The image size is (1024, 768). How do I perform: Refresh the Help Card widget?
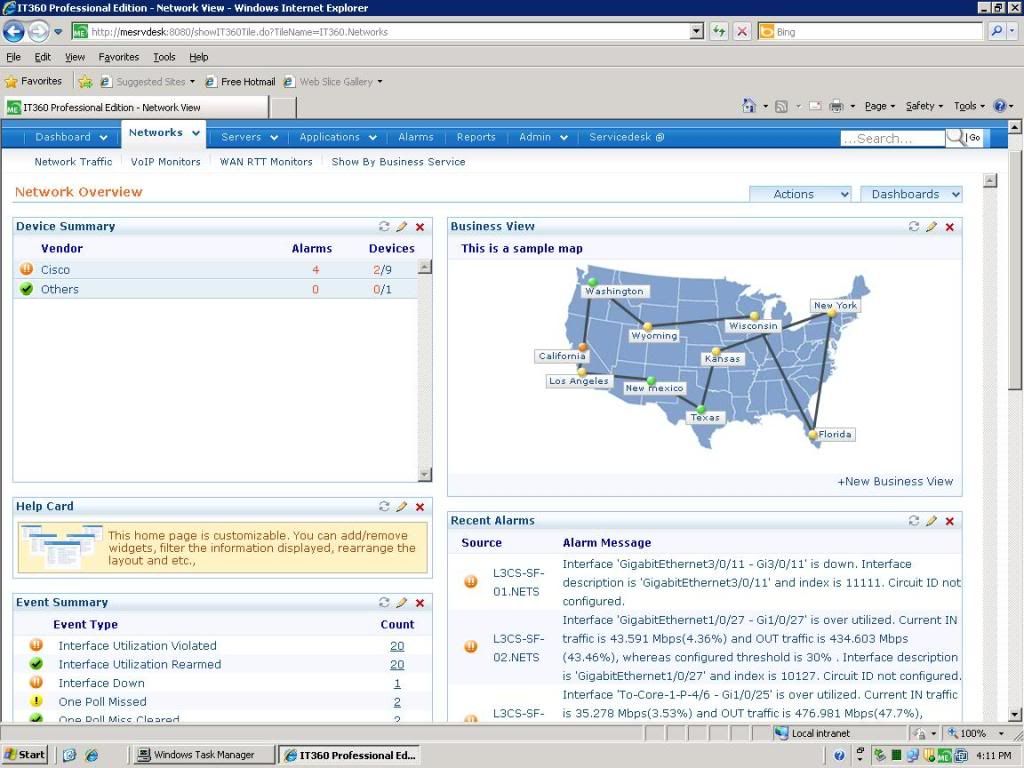(x=384, y=506)
